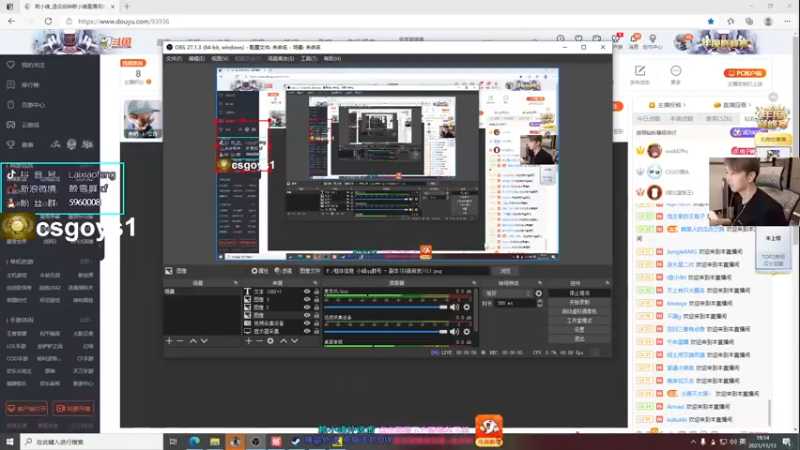Viewport: 800px width, 450px height.
Task: Add a new source with plus icon
Action: click(248, 341)
